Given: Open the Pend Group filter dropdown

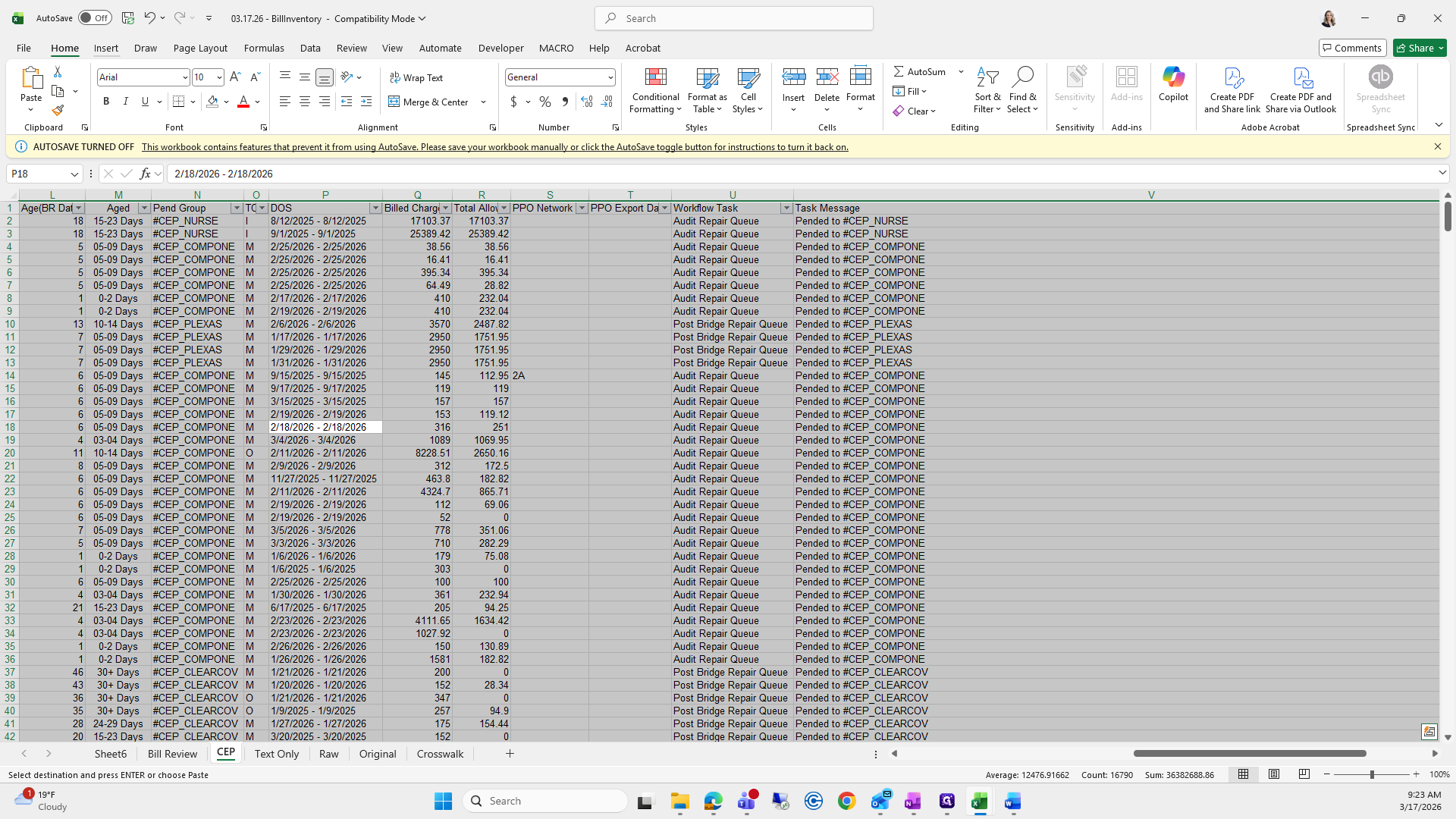Looking at the screenshot, I should pyautogui.click(x=236, y=208).
